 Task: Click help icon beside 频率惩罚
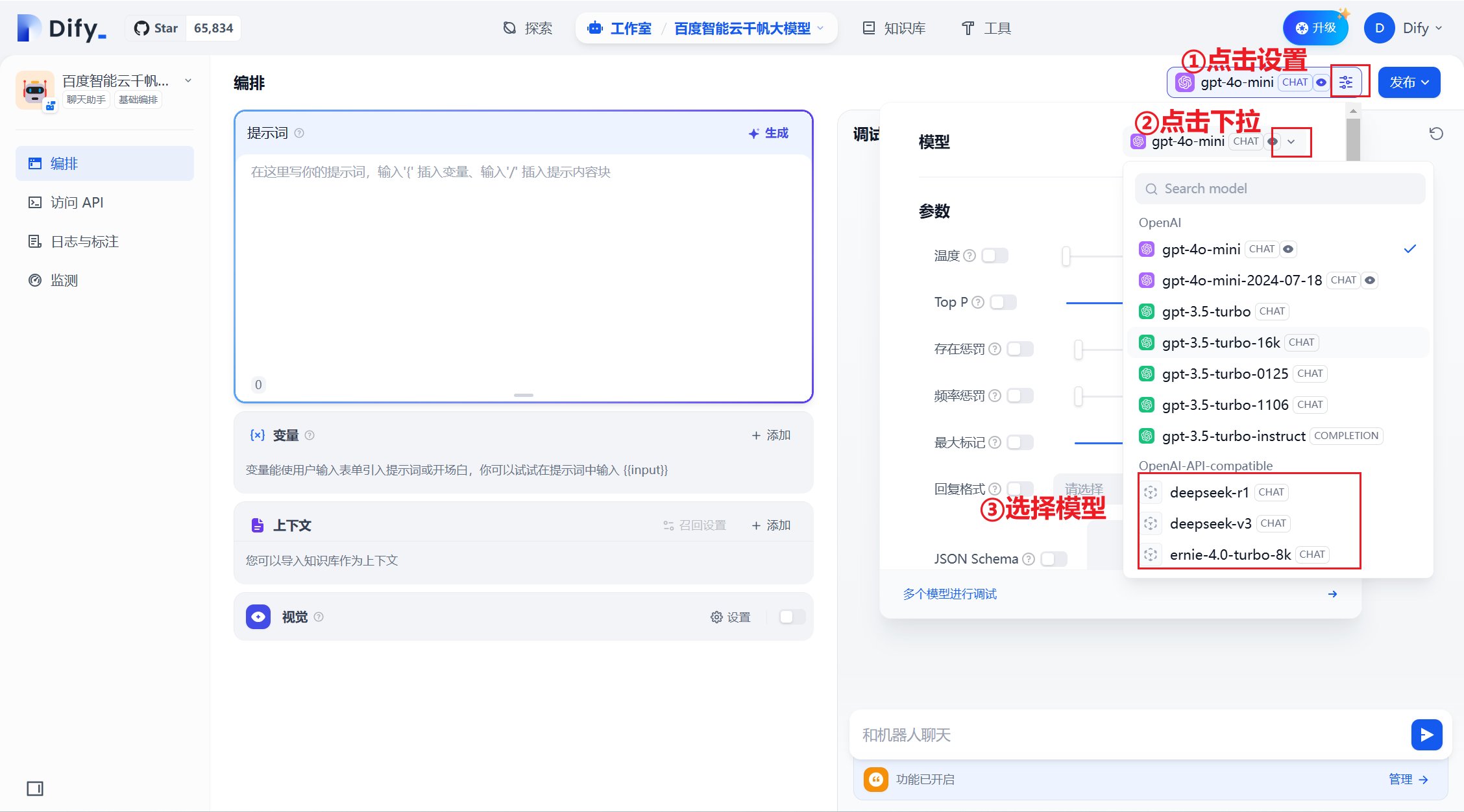point(995,396)
